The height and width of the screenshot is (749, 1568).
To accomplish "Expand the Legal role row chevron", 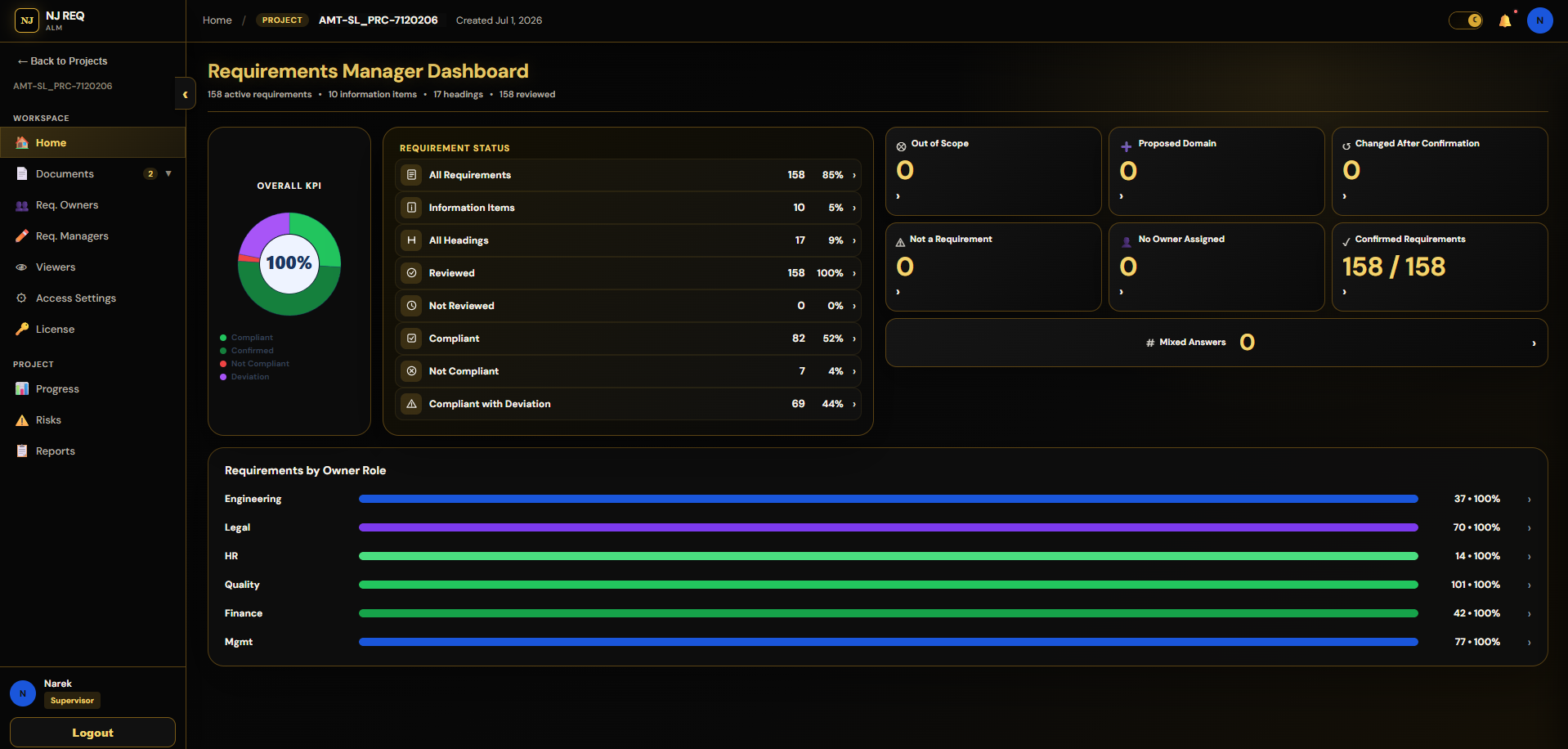I will 1529,528.
